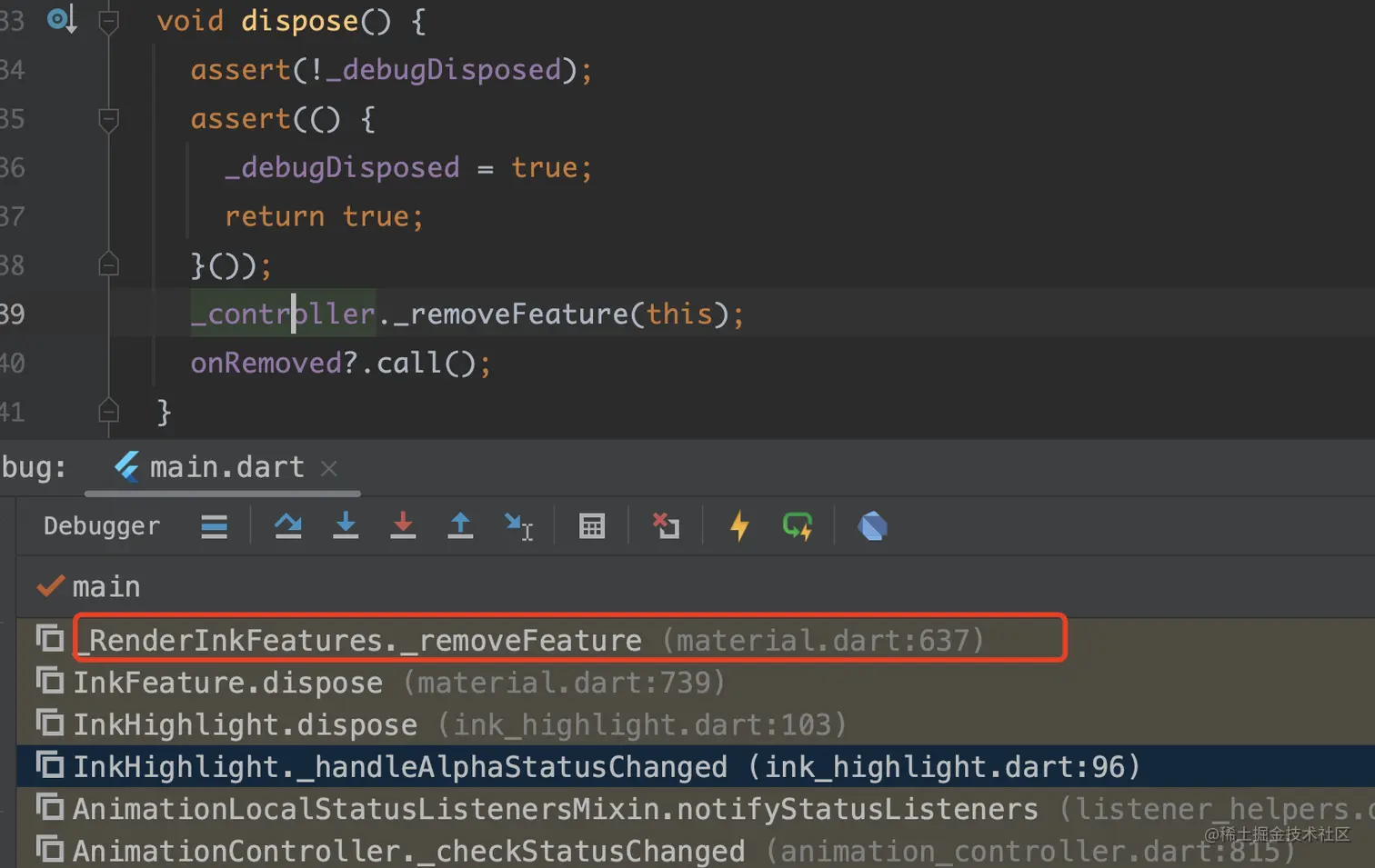
Task: Click the fold-end marker beside }());
Action: pyautogui.click(x=108, y=264)
